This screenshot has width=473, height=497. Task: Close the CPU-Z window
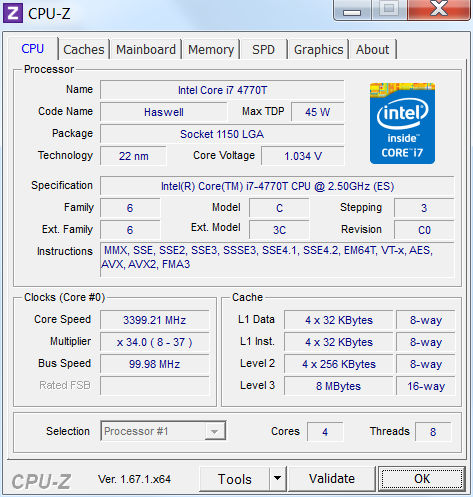(439, 10)
